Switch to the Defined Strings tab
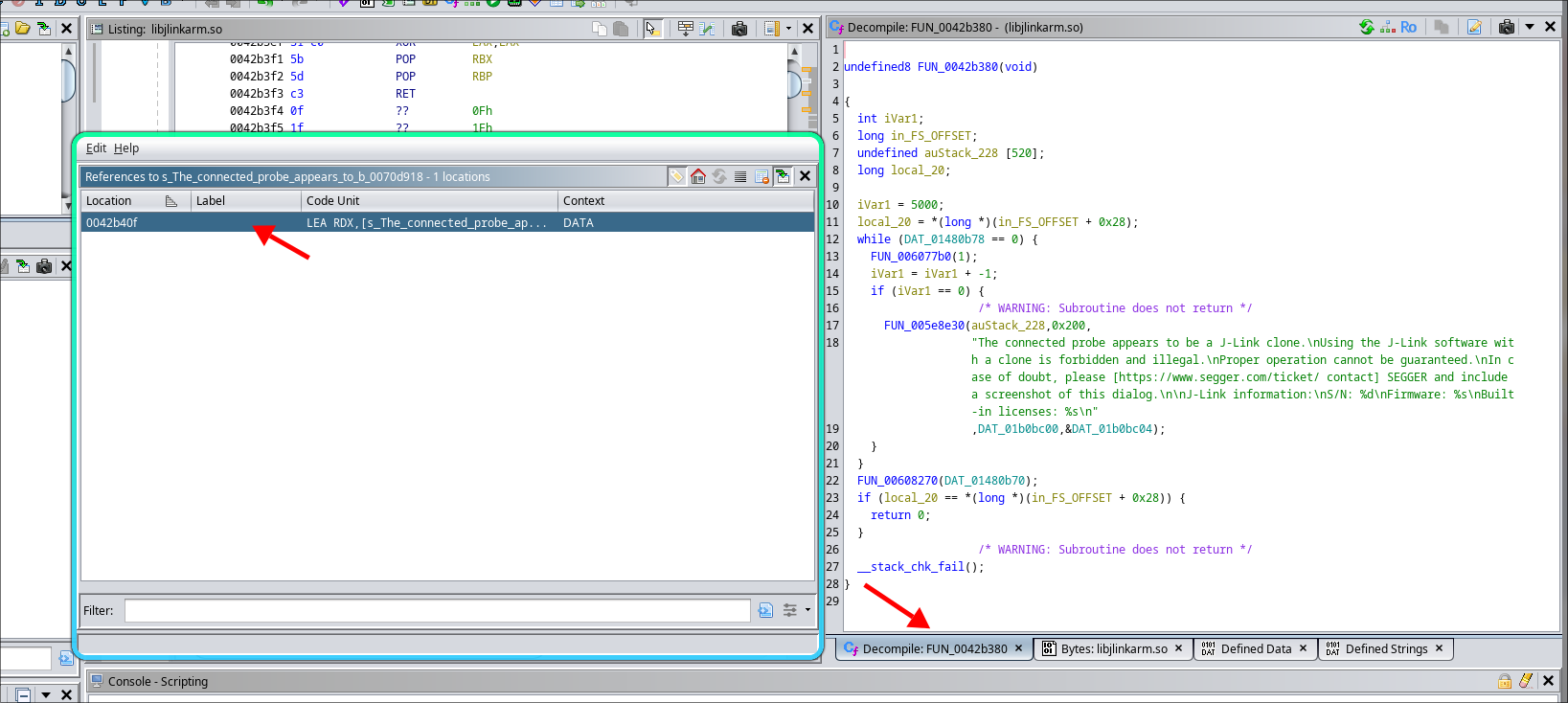This screenshot has height=703, width=1568. coord(1385,648)
